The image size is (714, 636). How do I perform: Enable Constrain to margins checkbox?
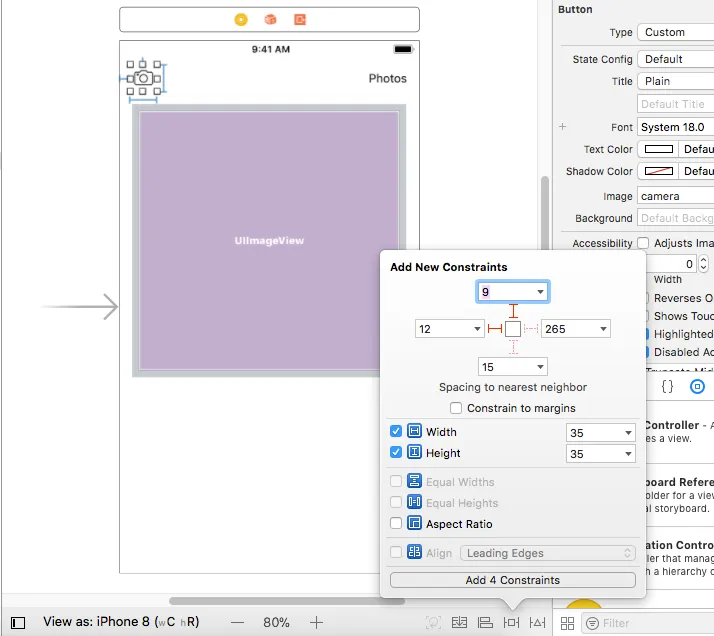[456, 408]
